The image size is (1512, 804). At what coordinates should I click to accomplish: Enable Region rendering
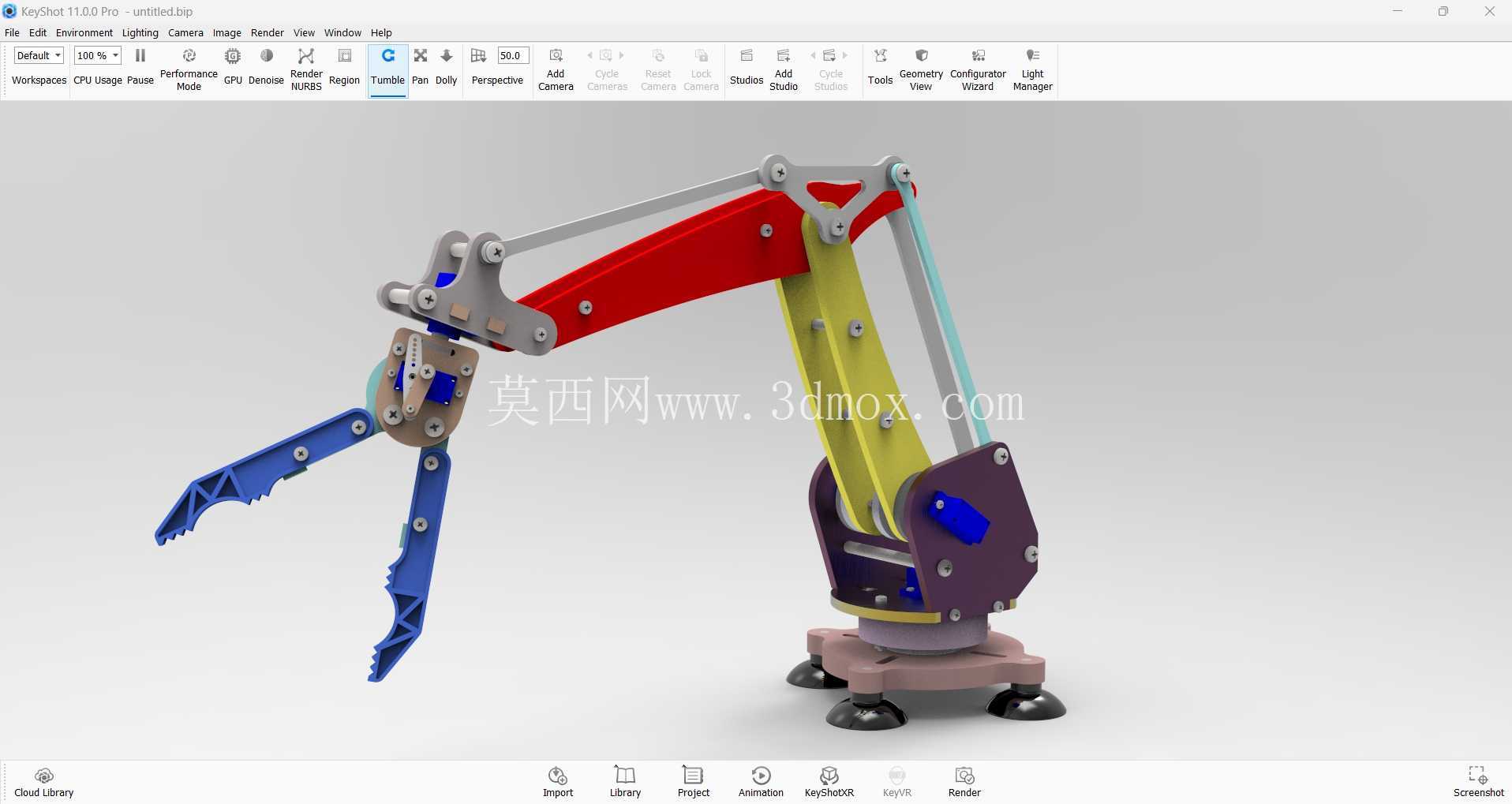344,68
